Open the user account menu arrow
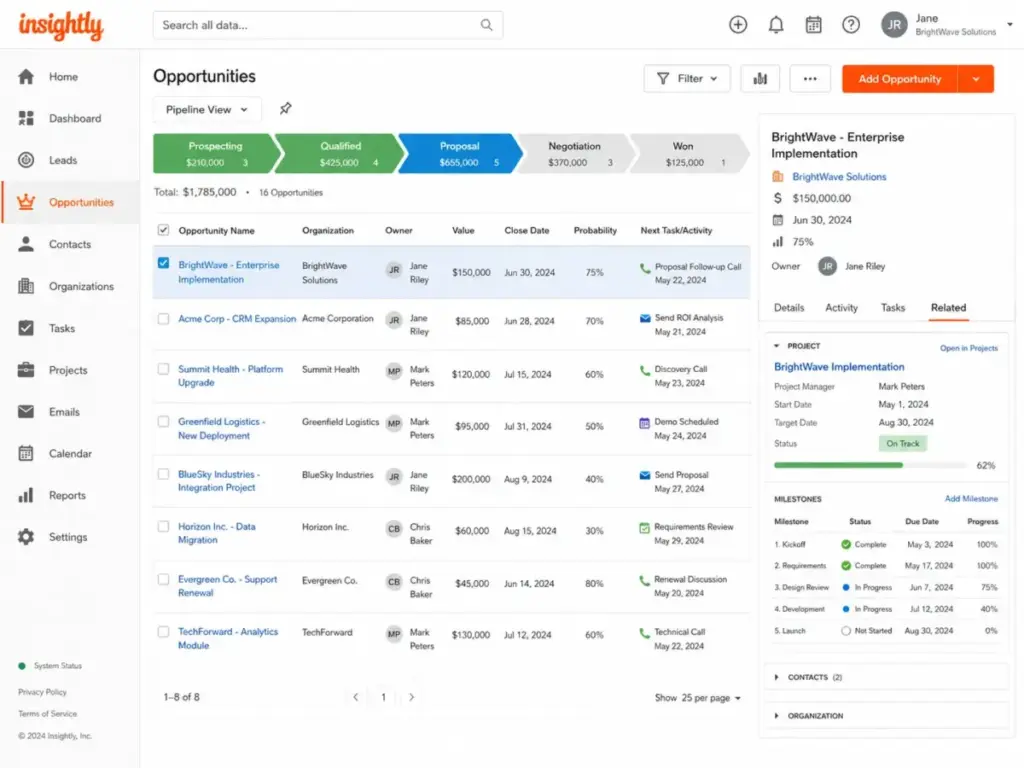This screenshot has height=768, width=1024. pos(1010,25)
